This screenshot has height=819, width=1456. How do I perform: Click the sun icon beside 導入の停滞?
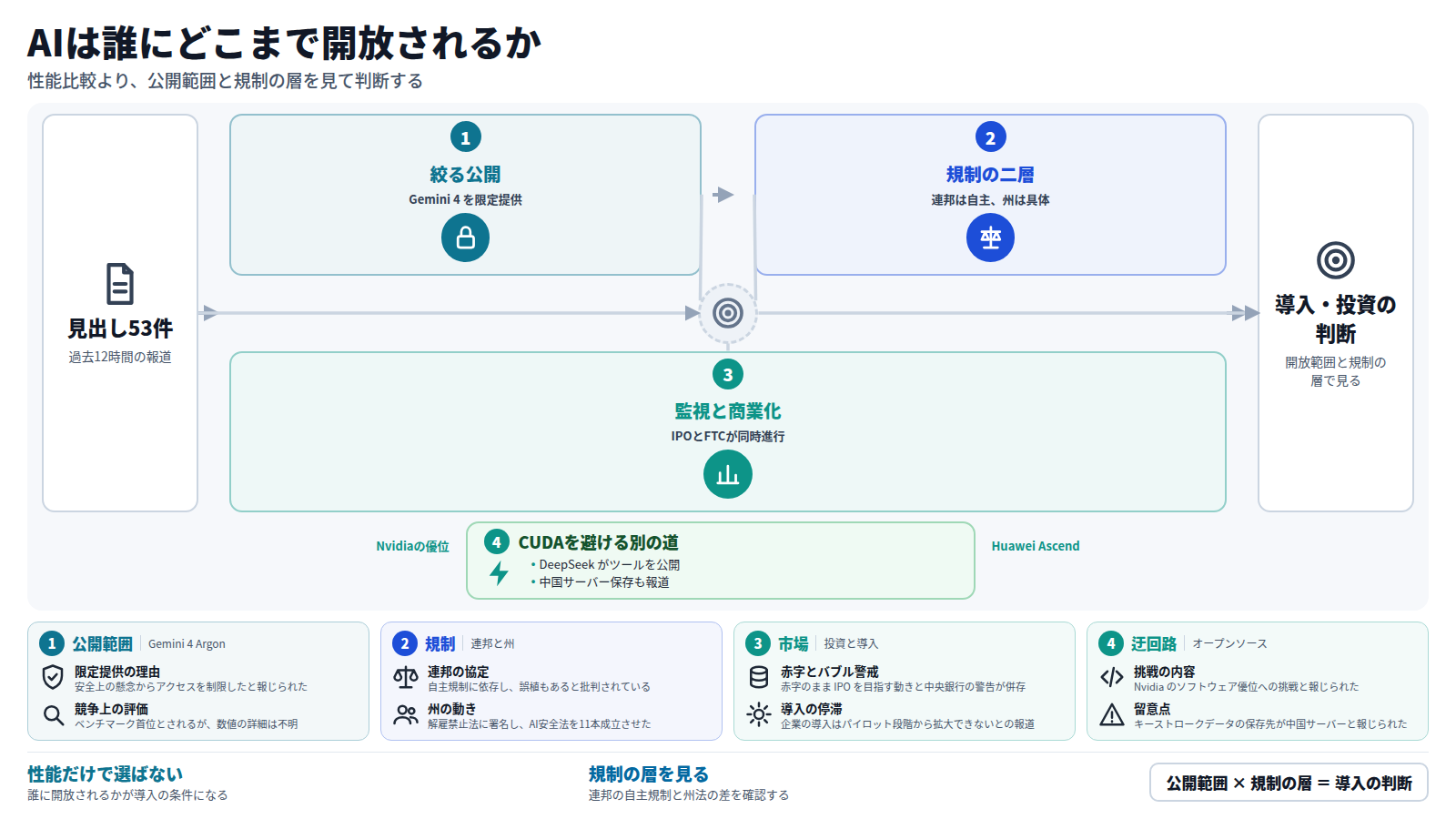pyautogui.click(x=759, y=715)
